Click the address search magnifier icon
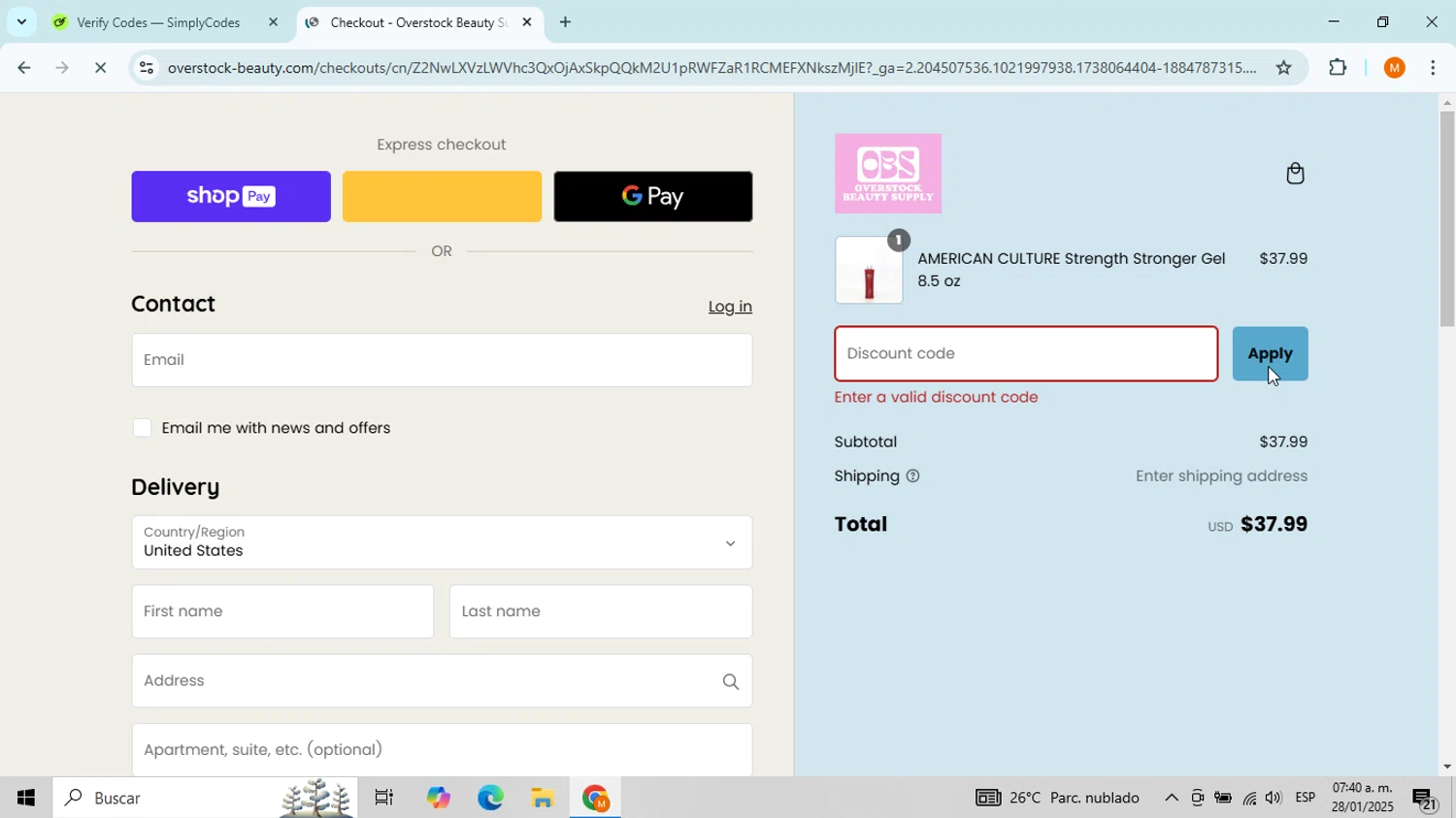The height and width of the screenshot is (818, 1456). (731, 682)
